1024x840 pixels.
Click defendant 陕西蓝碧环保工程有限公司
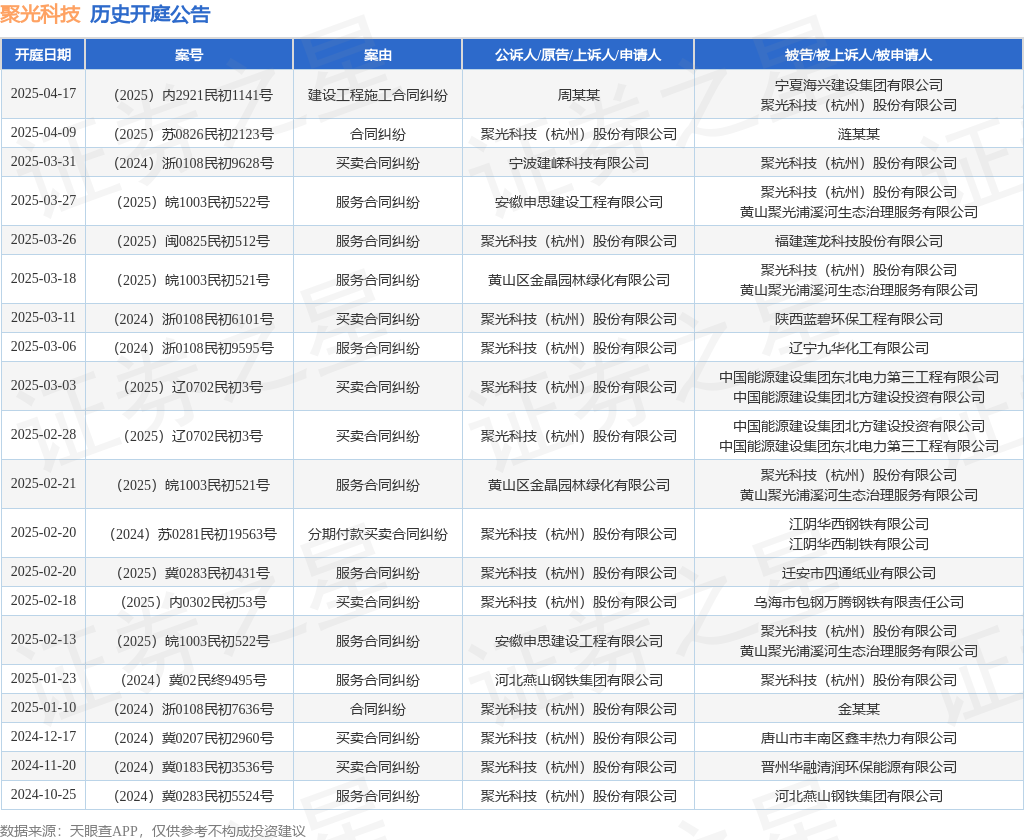click(858, 319)
